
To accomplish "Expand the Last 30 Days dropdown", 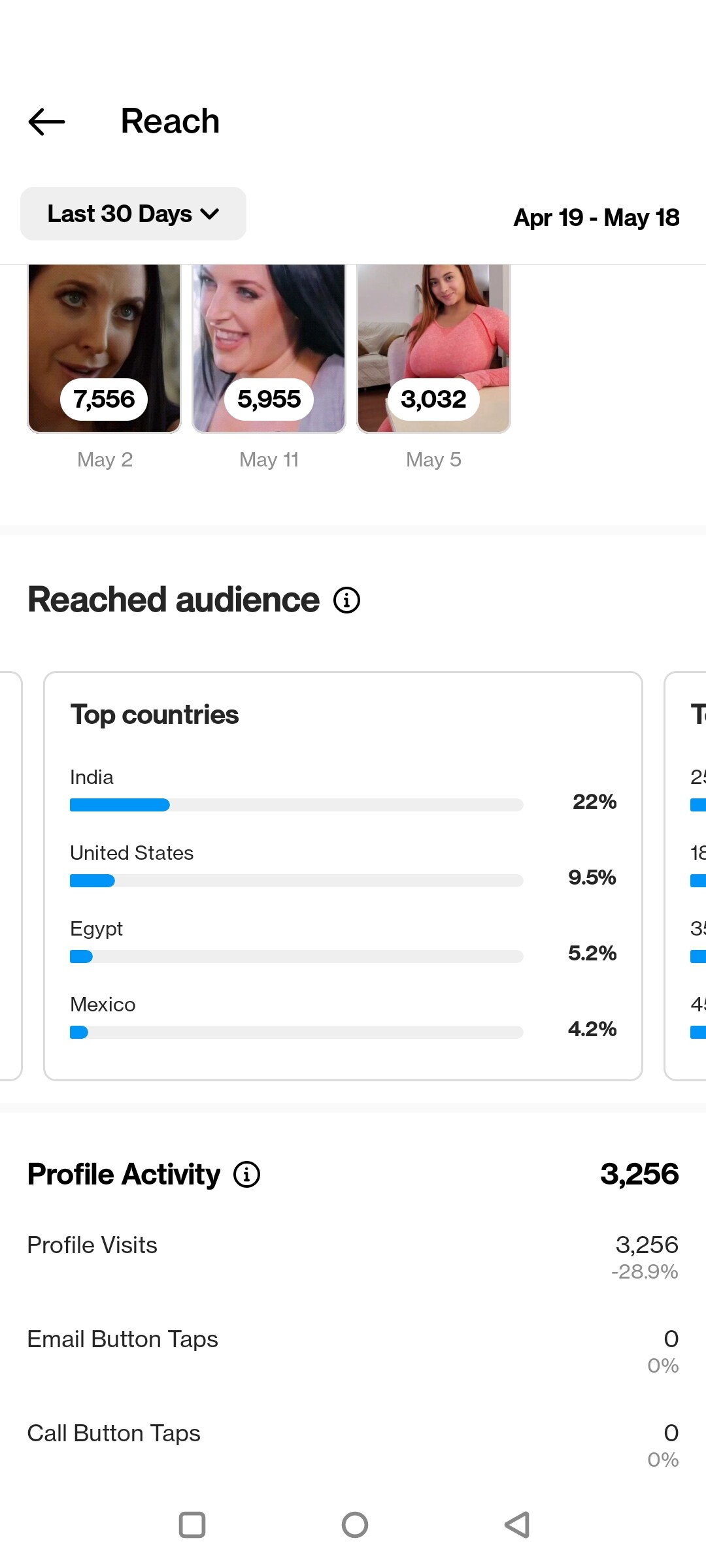I will tap(133, 214).
